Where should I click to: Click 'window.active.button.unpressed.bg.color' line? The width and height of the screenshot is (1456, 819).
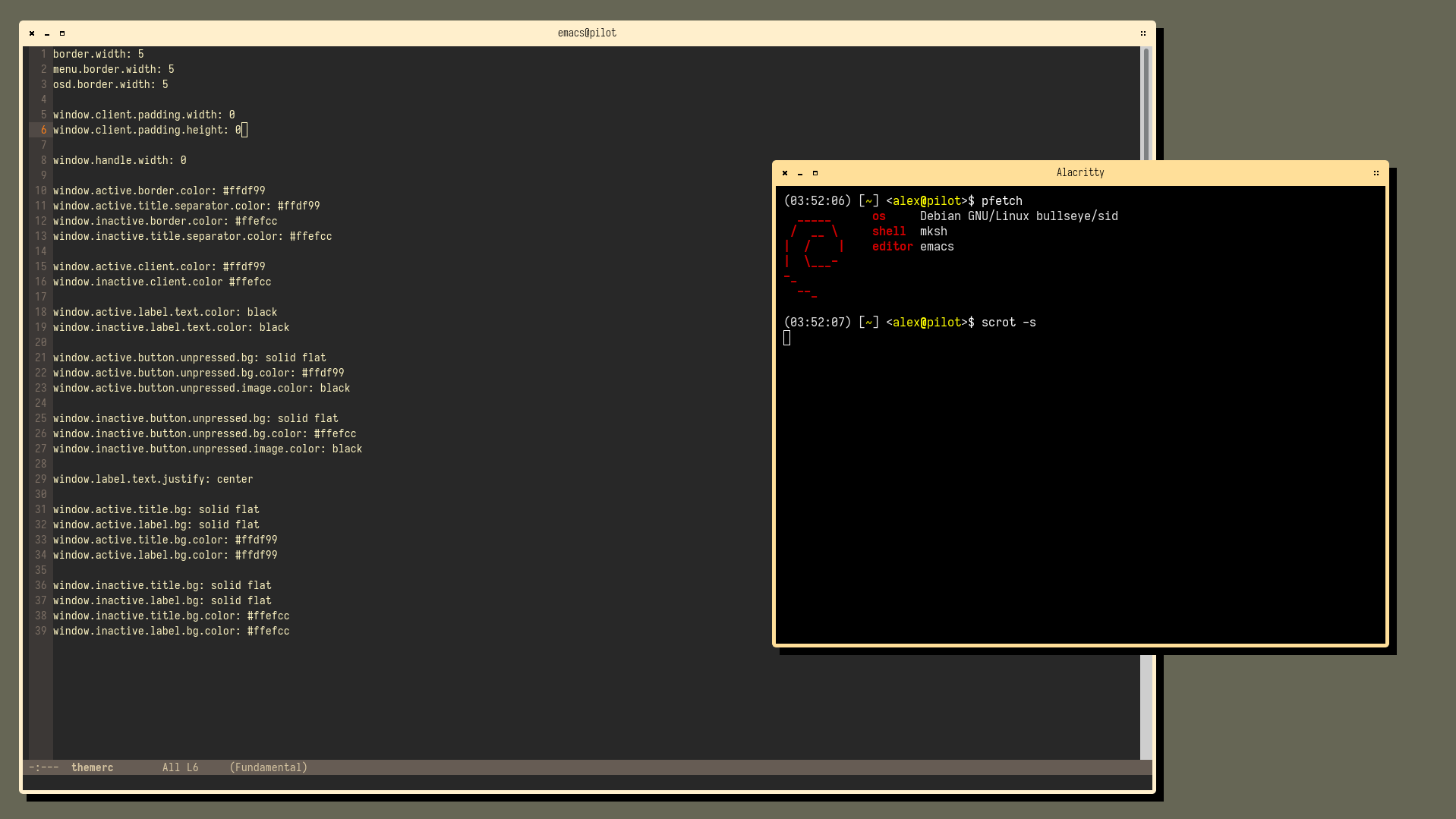click(x=199, y=373)
